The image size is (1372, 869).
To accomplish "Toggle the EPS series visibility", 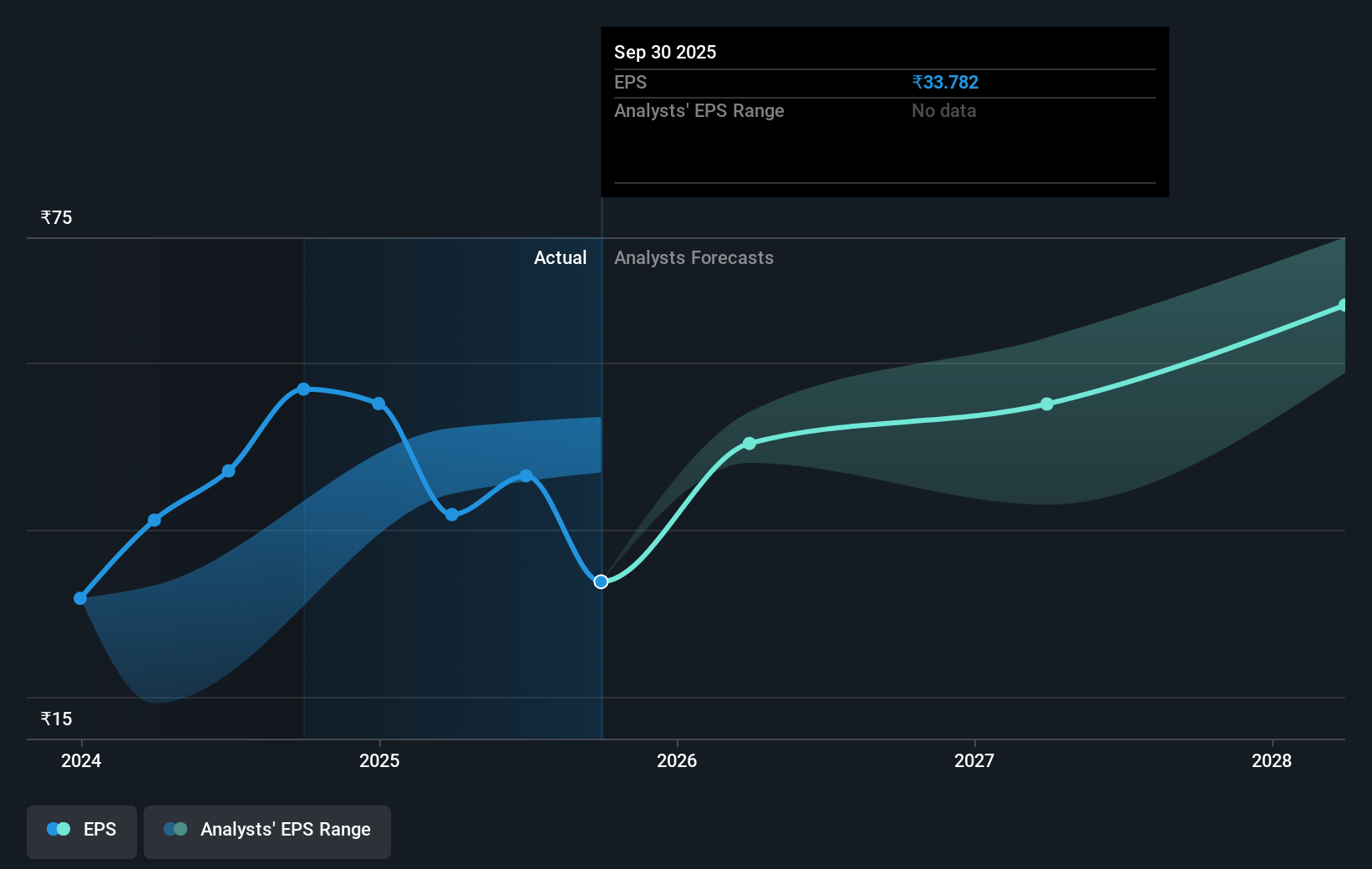I will (x=81, y=831).
